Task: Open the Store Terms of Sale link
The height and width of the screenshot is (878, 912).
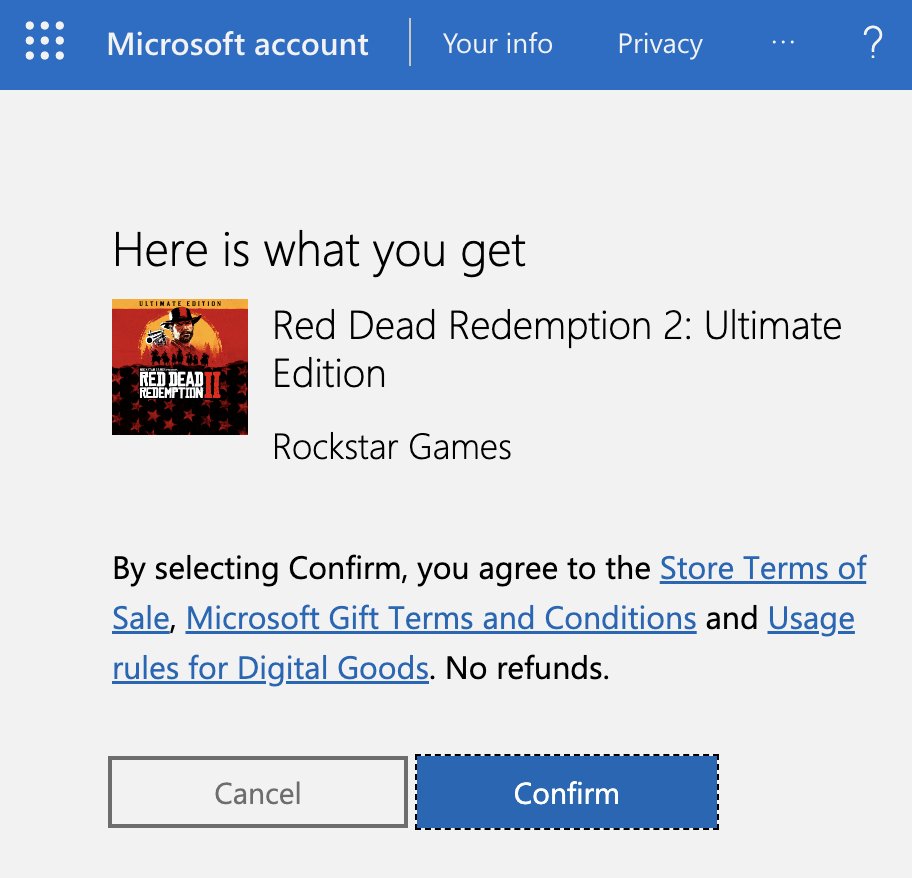Action: click(x=763, y=568)
